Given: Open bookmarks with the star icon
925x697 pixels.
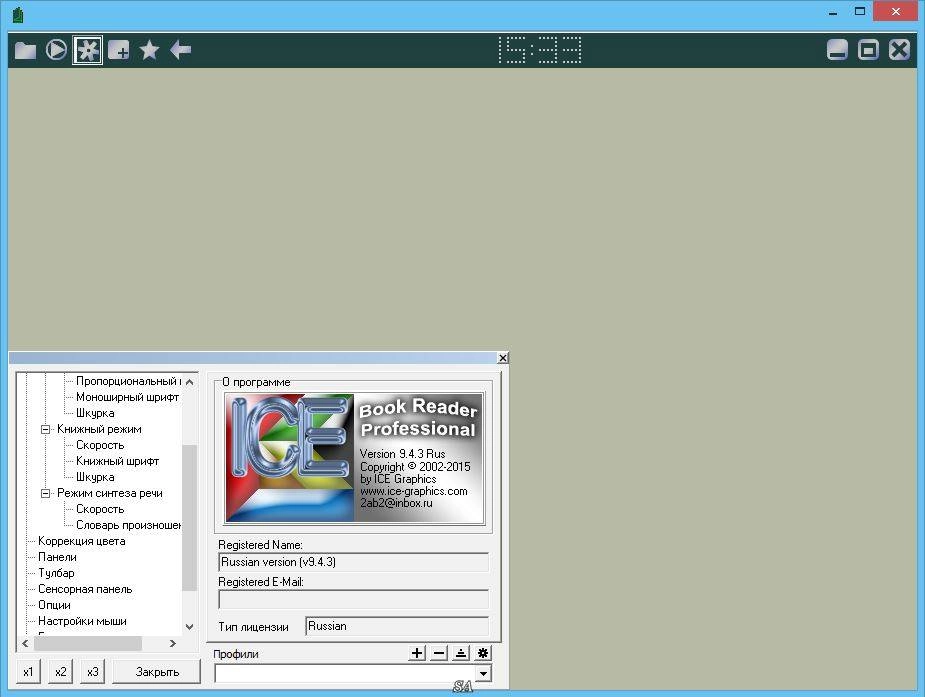Looking at the screenshot, I should 149,50.
